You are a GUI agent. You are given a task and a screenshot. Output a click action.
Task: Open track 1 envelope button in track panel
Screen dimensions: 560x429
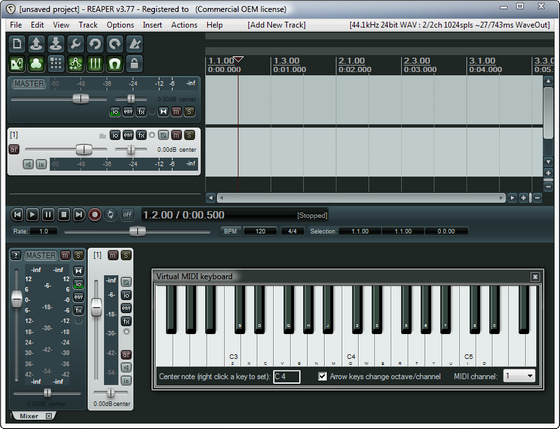[128, 135]
